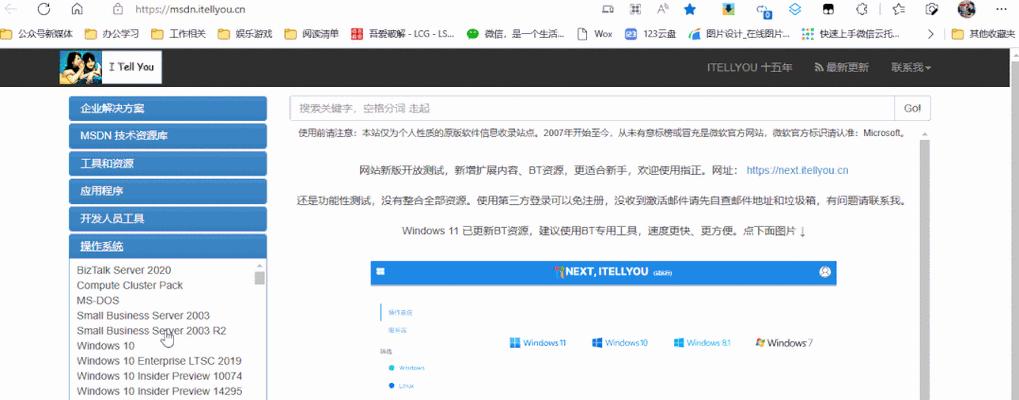The width and height of the screenshot is (1019, 400).
Task: Expand MSDN 技术资源库 category
Action: coord(168,136)
